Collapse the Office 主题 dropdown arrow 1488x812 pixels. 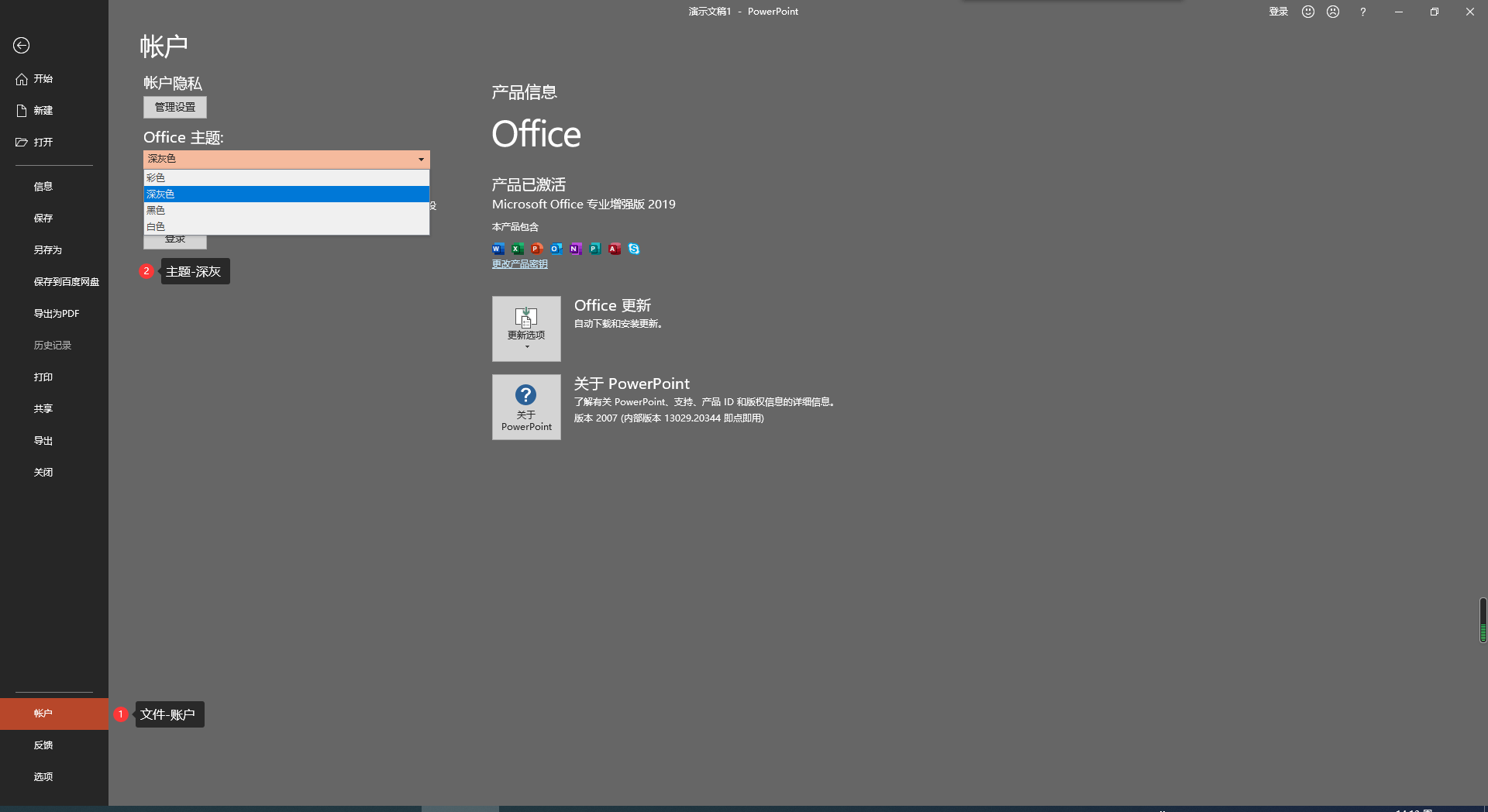coord(422,160)
